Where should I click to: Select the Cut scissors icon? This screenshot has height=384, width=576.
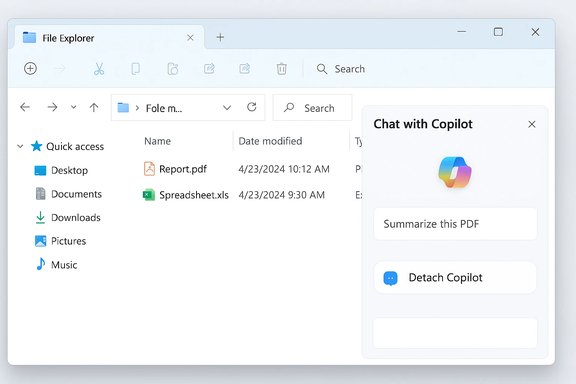[99, 69]
